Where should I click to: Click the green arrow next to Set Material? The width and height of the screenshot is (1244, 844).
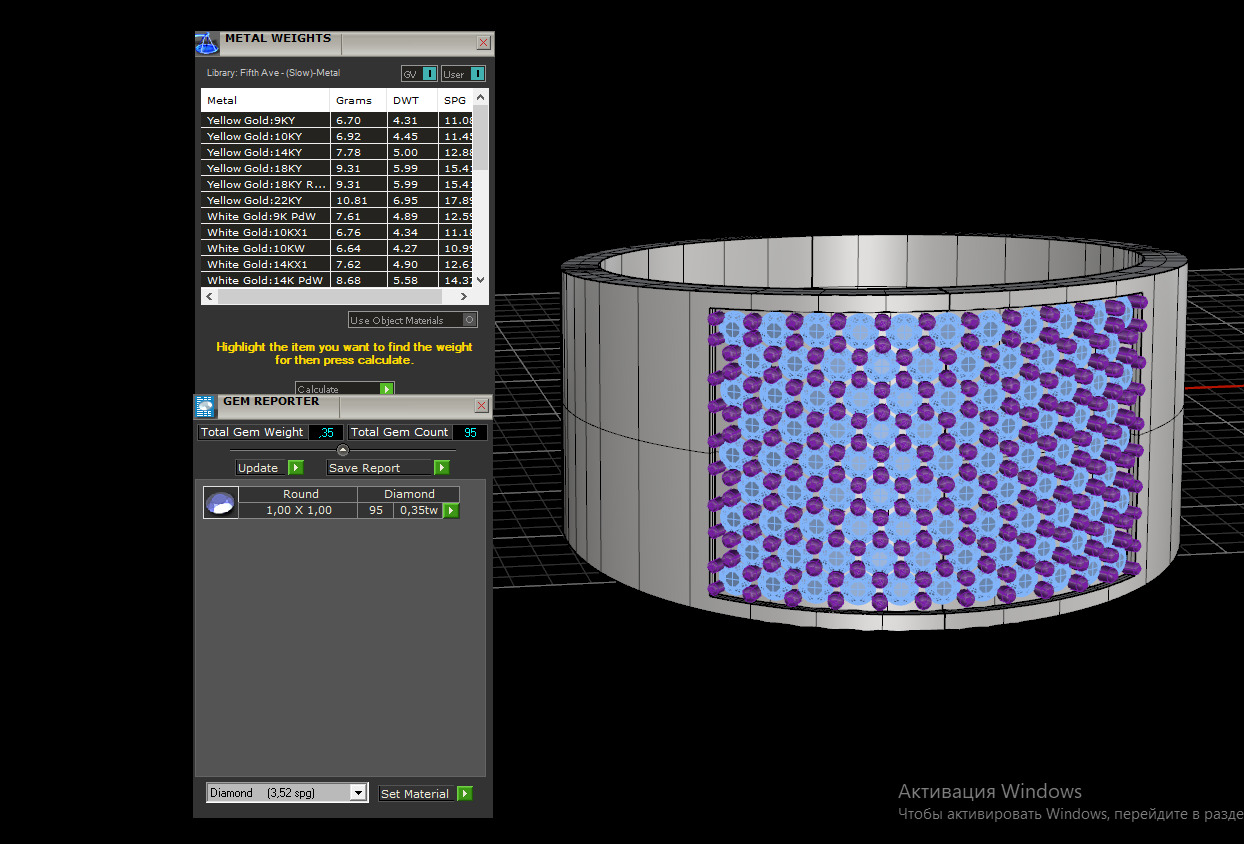click(x=464, y=793)
